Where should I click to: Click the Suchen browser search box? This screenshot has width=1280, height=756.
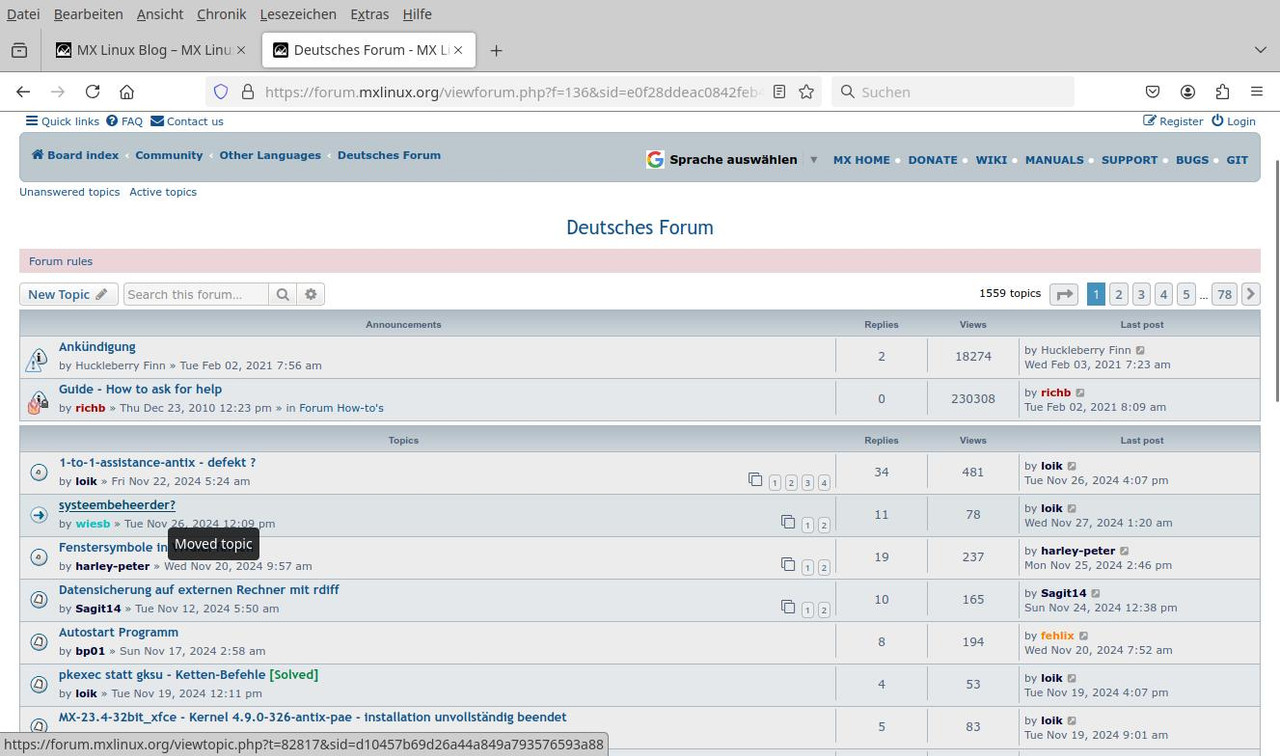click(x=953, y=91)
